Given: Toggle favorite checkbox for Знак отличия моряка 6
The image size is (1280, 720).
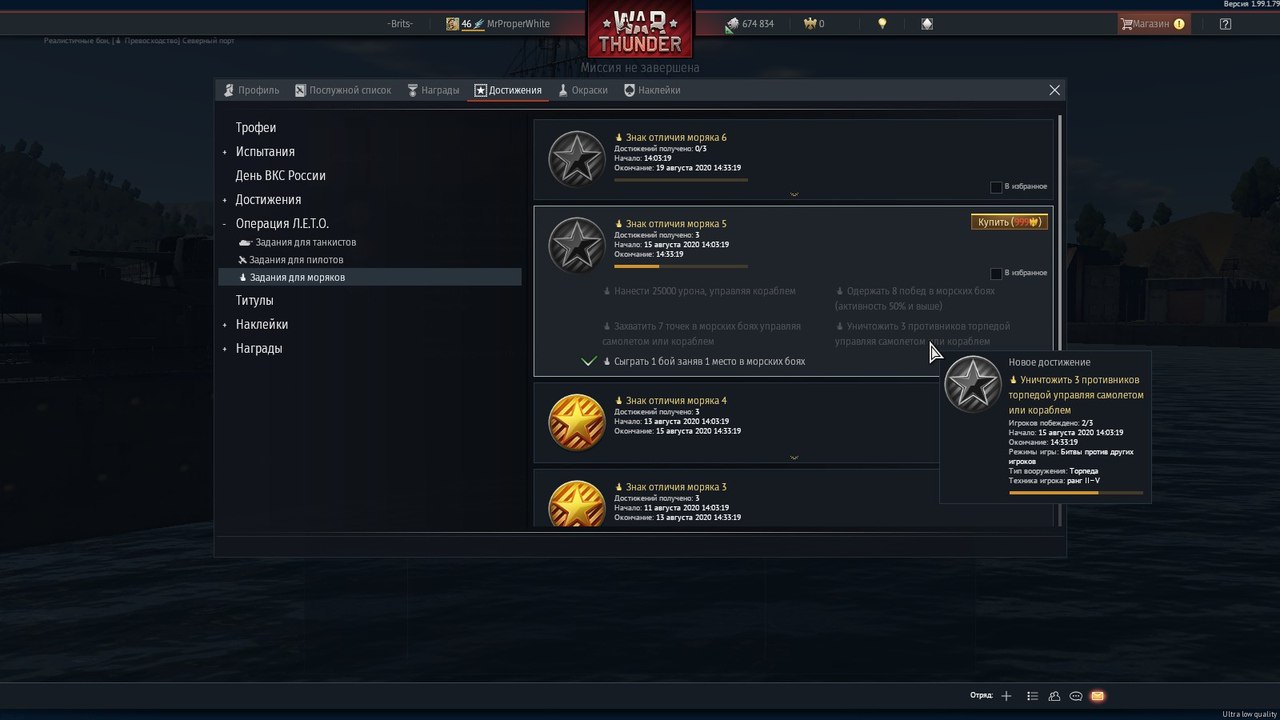Looking at the screenshot, I should (996, 187).
